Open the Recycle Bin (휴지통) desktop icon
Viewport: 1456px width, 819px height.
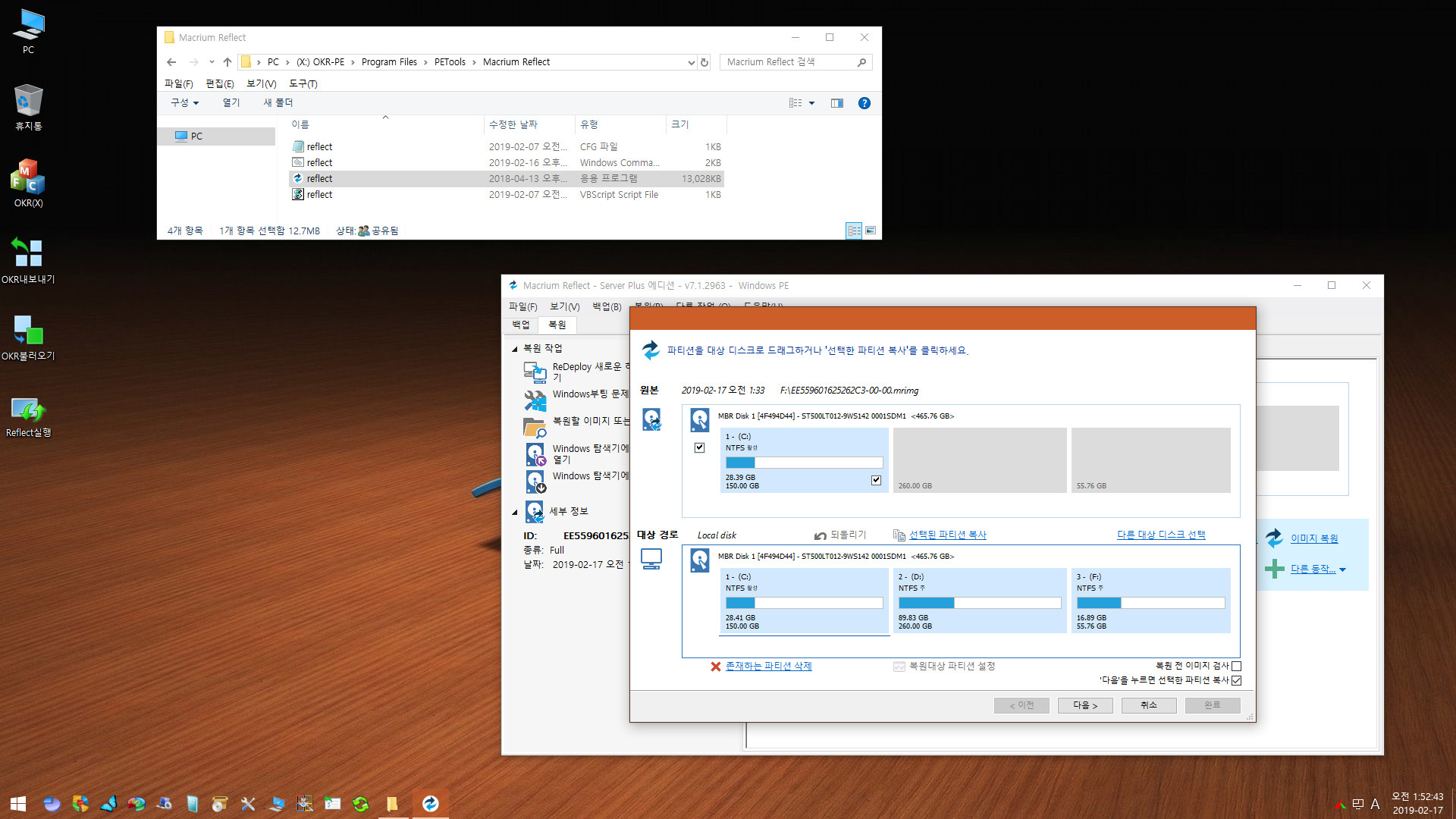[x=28, y=107]
